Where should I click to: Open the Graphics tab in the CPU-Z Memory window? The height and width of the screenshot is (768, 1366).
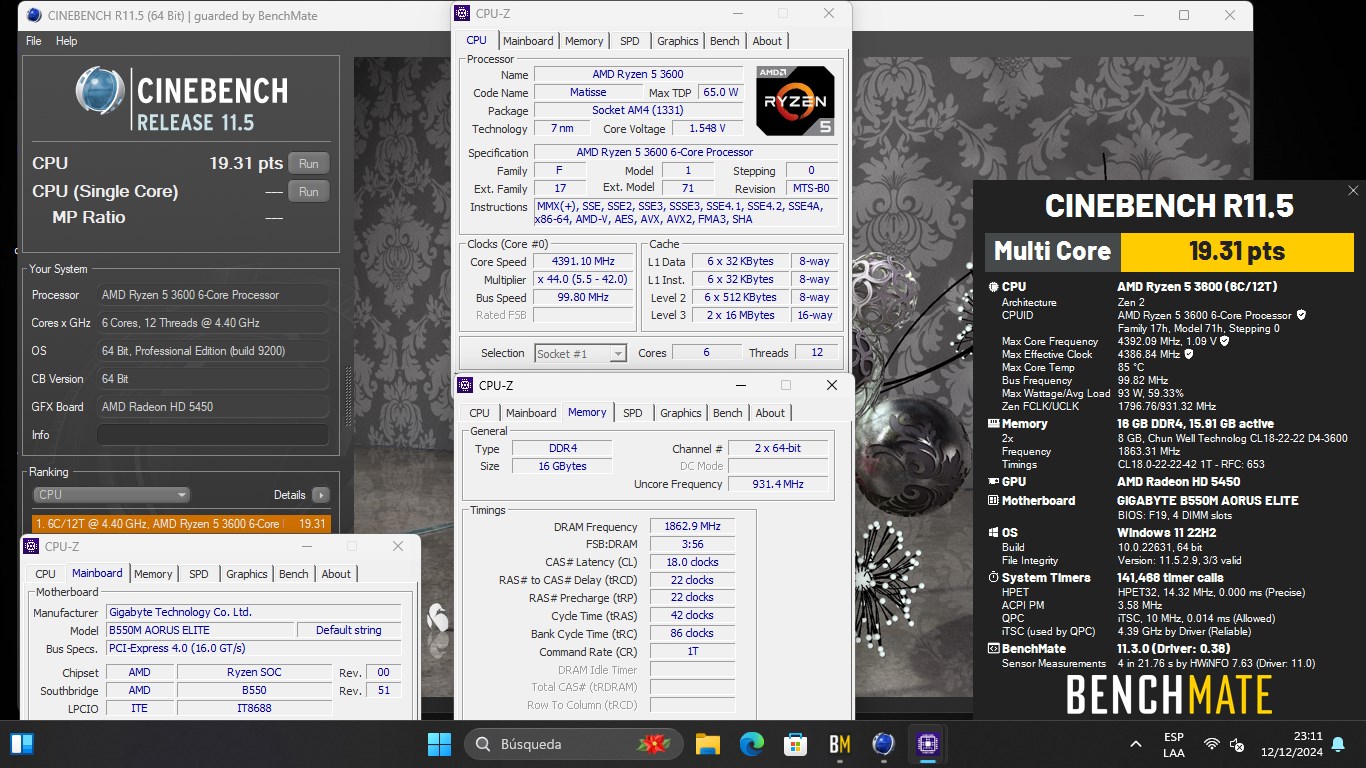(x=681, y=413)
